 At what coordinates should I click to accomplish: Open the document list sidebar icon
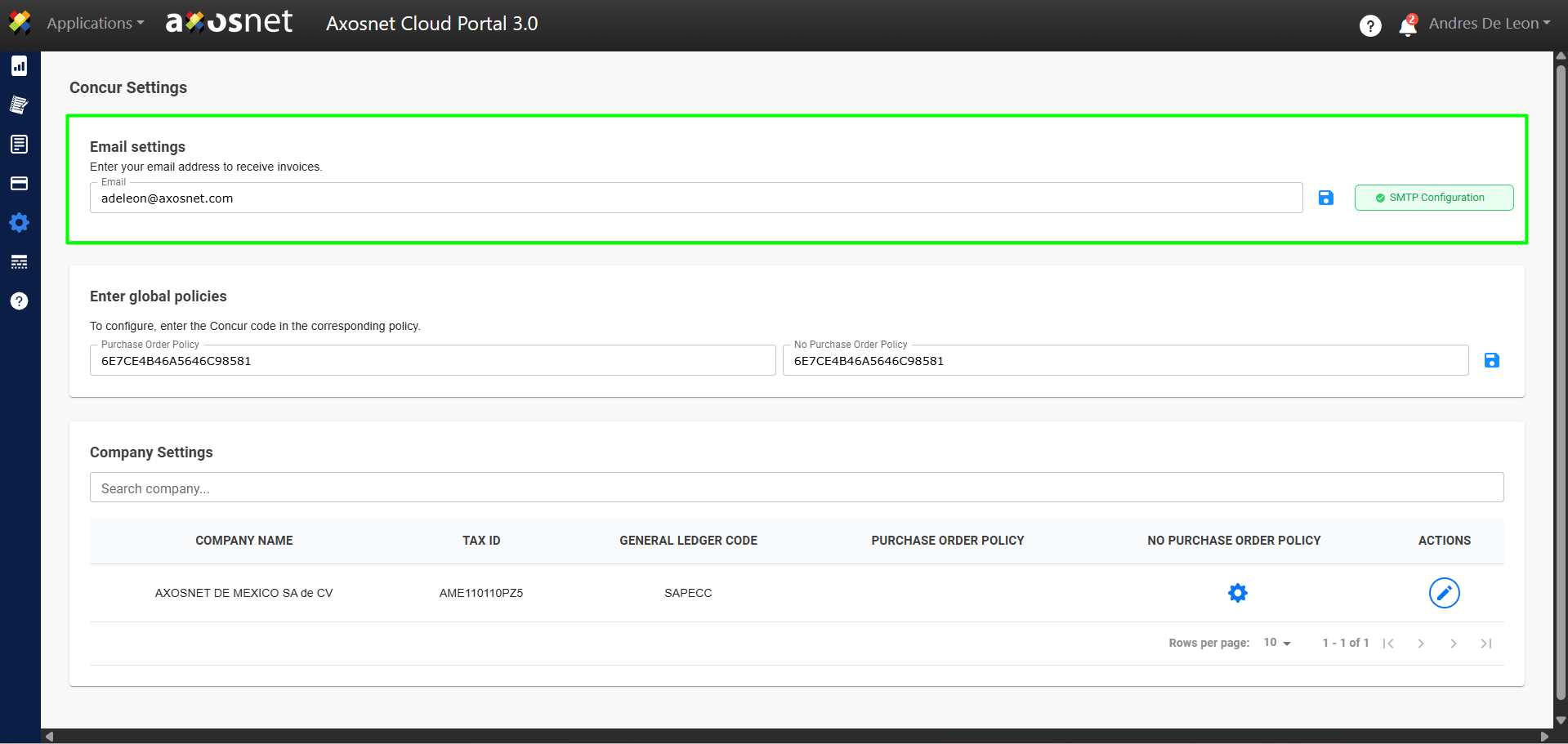tap(20, 145)
